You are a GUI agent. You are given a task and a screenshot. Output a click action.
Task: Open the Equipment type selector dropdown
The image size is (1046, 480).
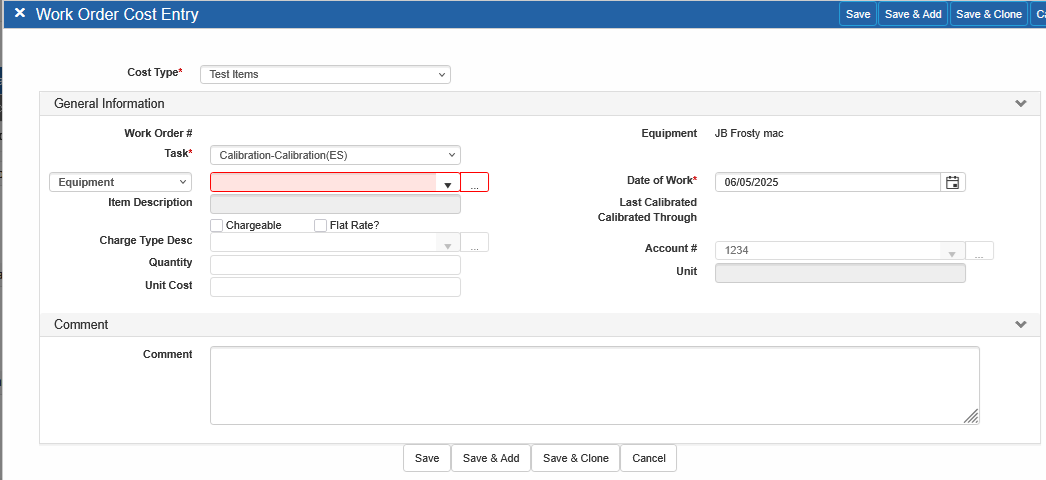pyautogui.click(x=120, y=182)
